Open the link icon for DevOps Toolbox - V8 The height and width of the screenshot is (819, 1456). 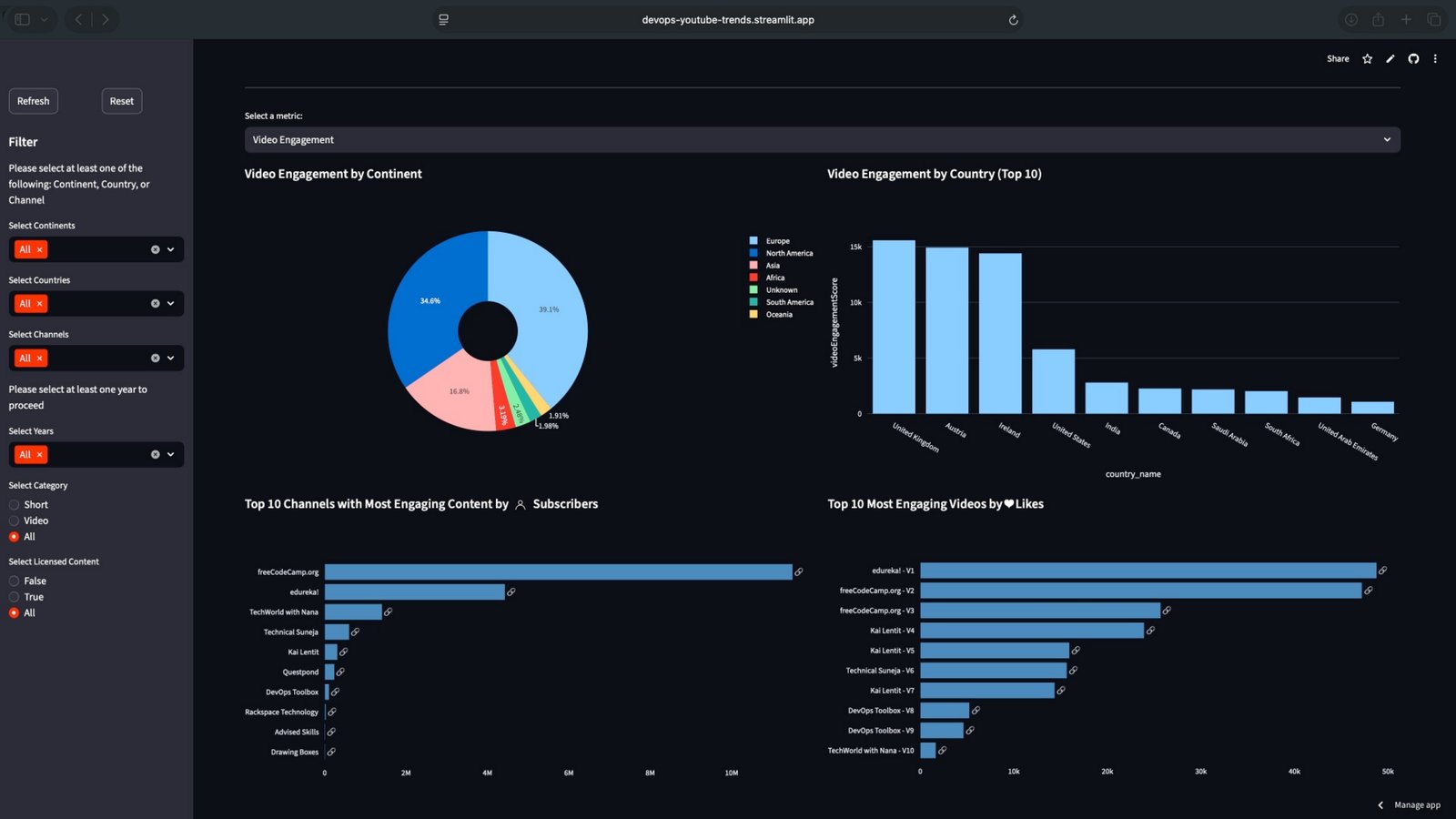tap(976, 711)
